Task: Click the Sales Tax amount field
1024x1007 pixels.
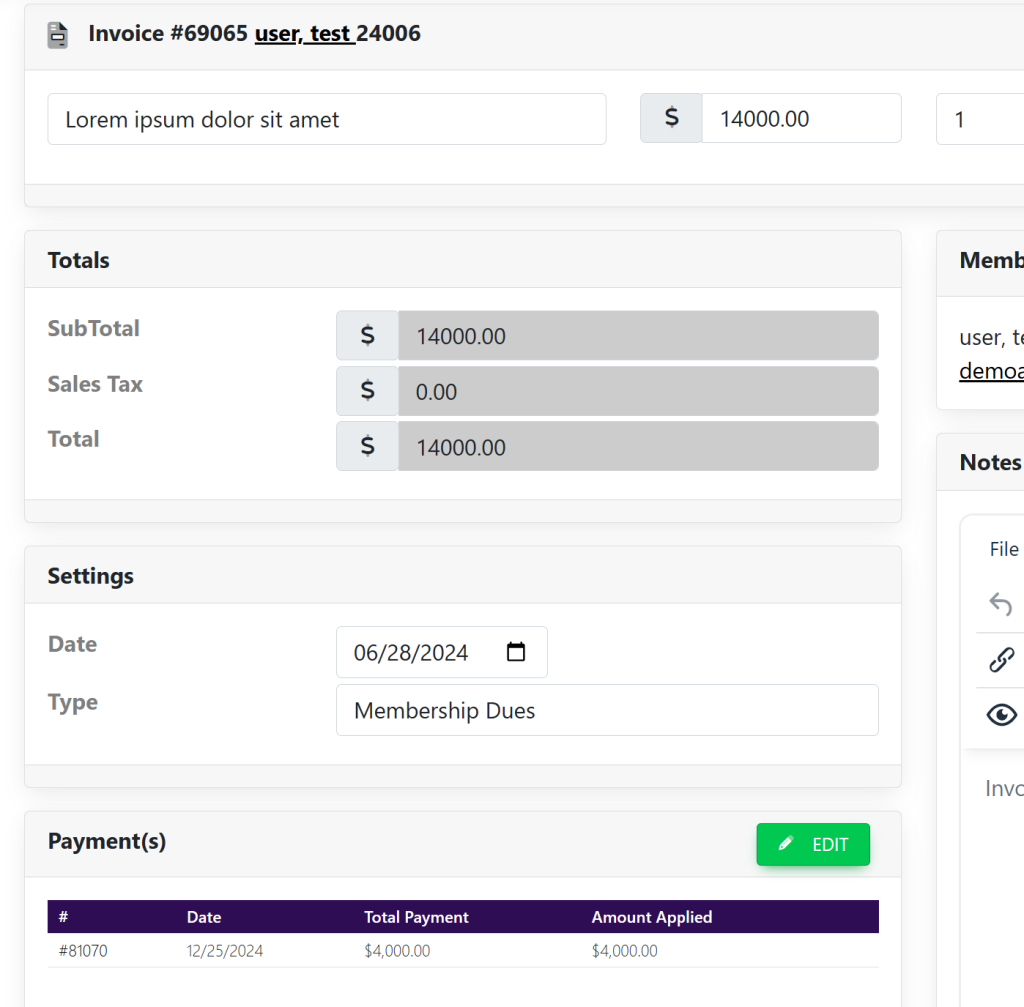Action: point(637,391)
